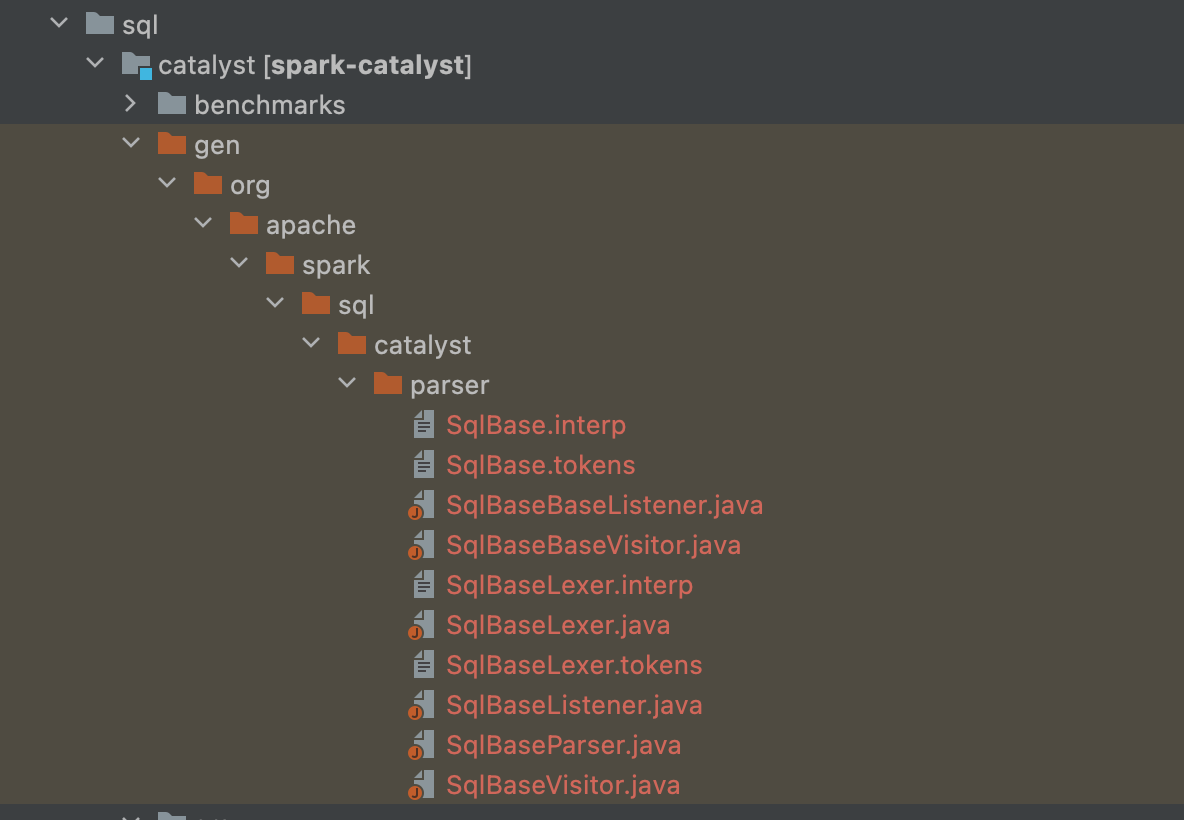
Task: Collapse the gen folder chevron
Action: (131, 143)
